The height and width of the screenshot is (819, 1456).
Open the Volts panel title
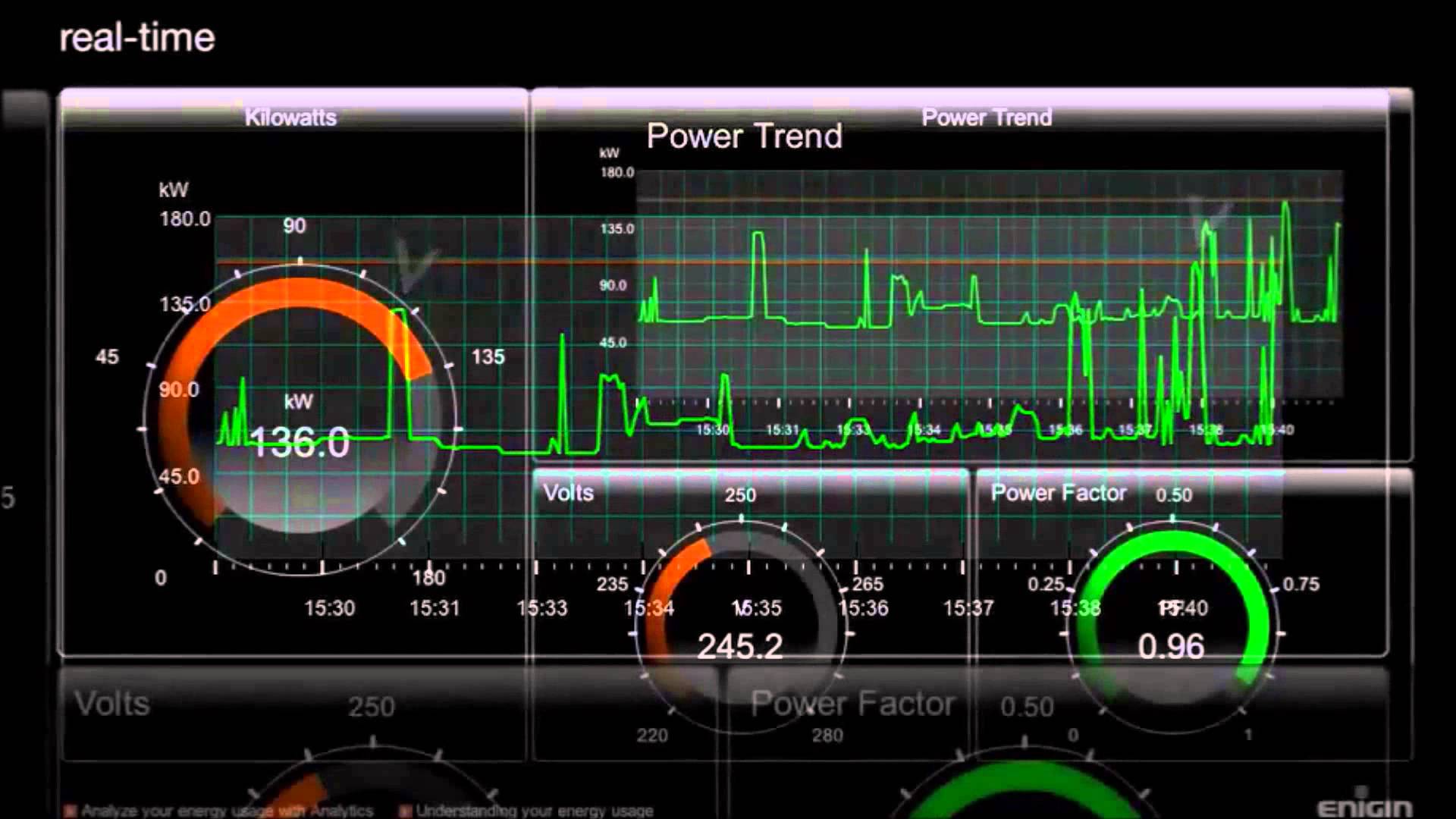(568, 493)
